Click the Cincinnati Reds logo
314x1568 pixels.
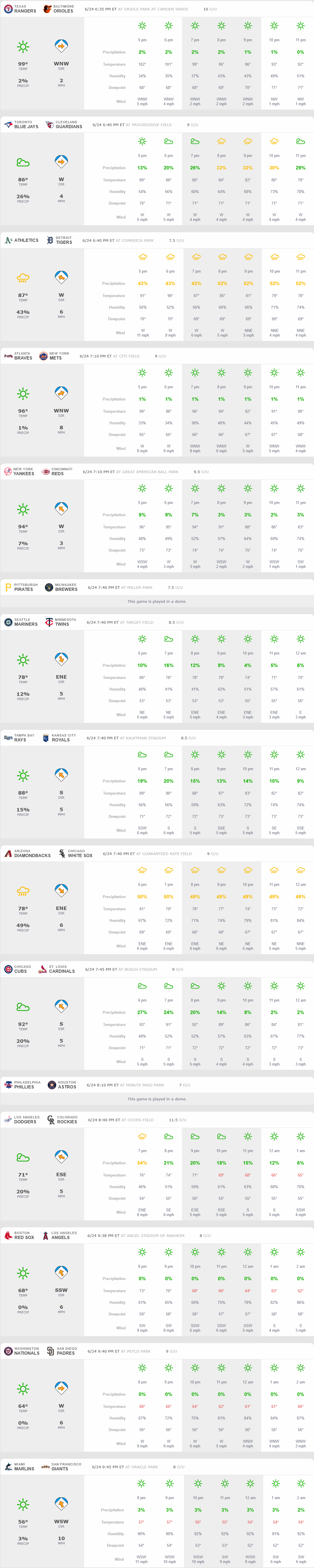[x=46, y=472]
